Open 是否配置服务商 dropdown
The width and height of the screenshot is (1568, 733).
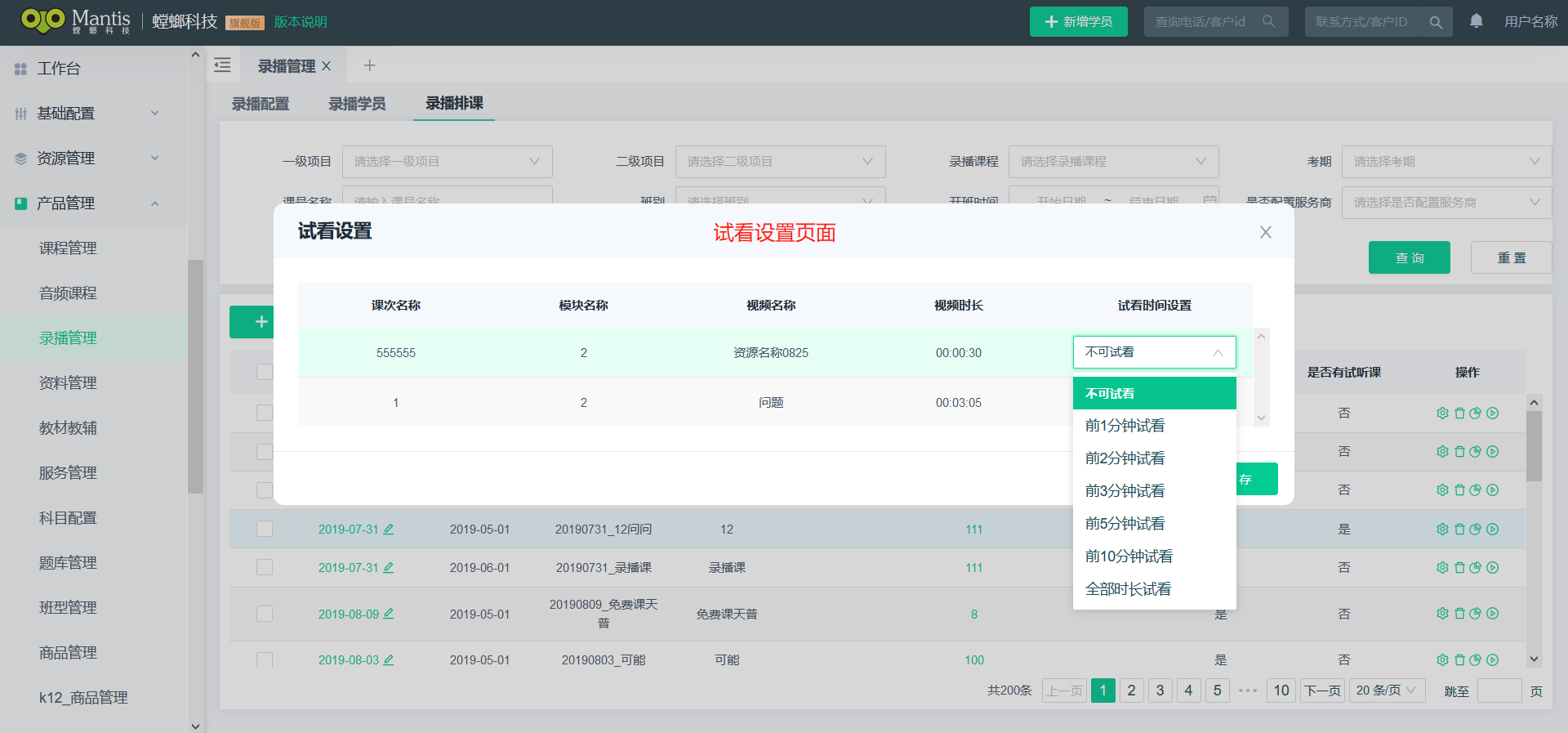pyautogui.click(x=1447, y=203)
